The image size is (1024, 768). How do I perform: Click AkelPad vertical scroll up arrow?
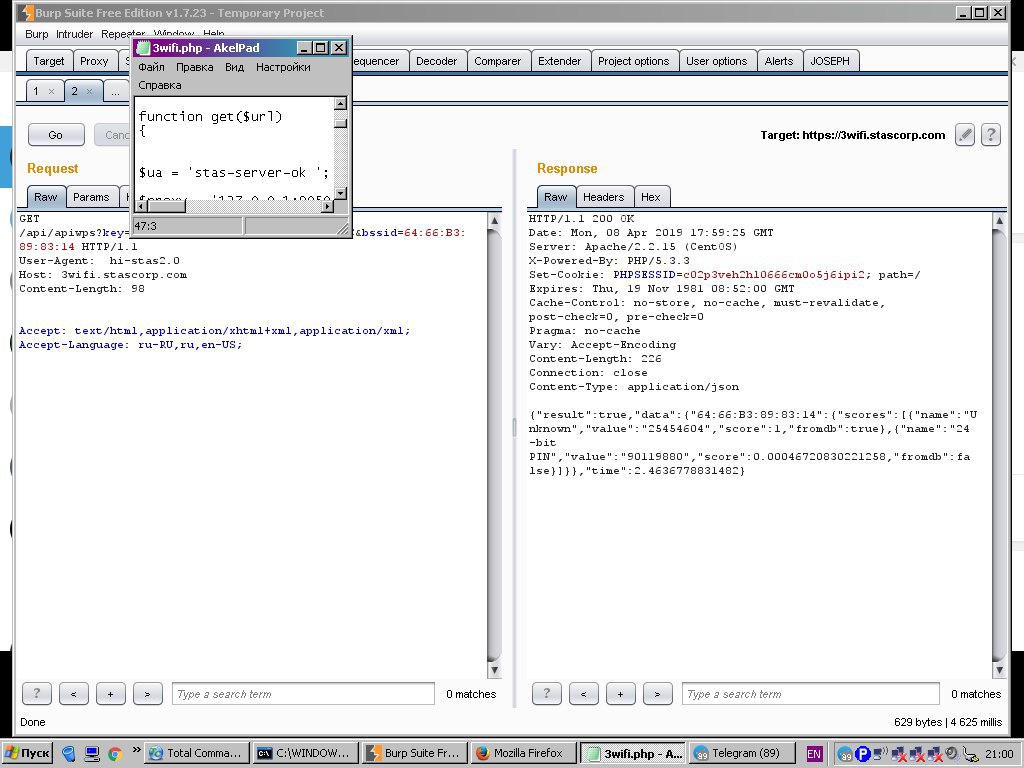340,103
